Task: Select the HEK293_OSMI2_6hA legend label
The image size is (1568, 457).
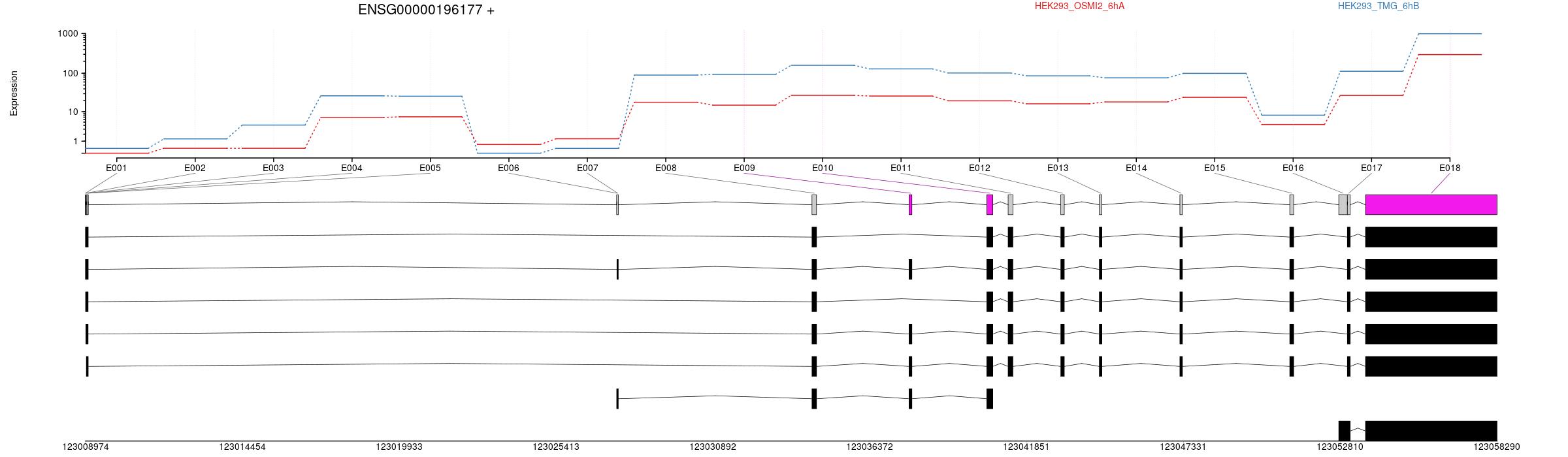Action: coord(1079,6)
